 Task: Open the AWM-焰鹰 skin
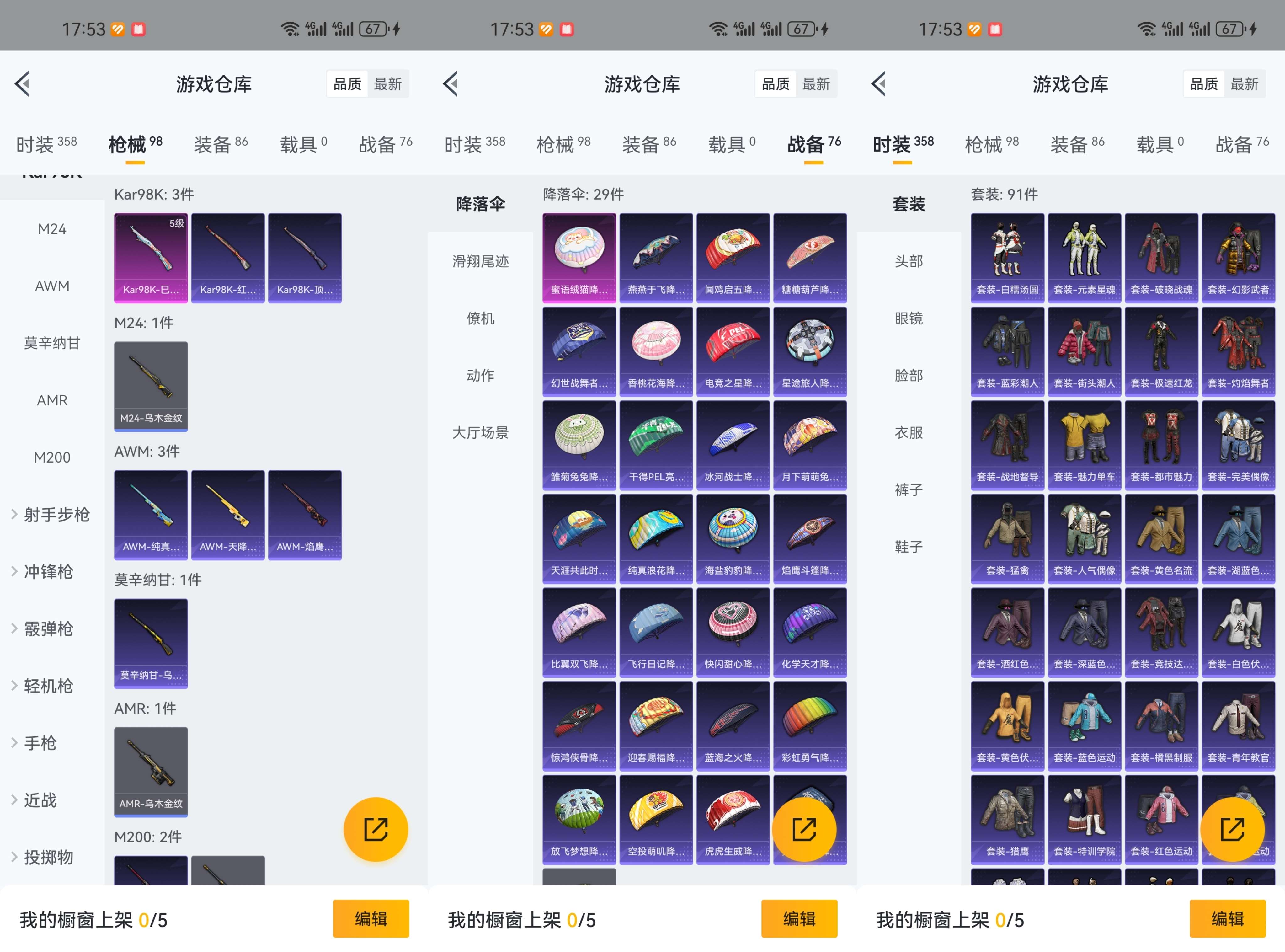click(305, 515)
